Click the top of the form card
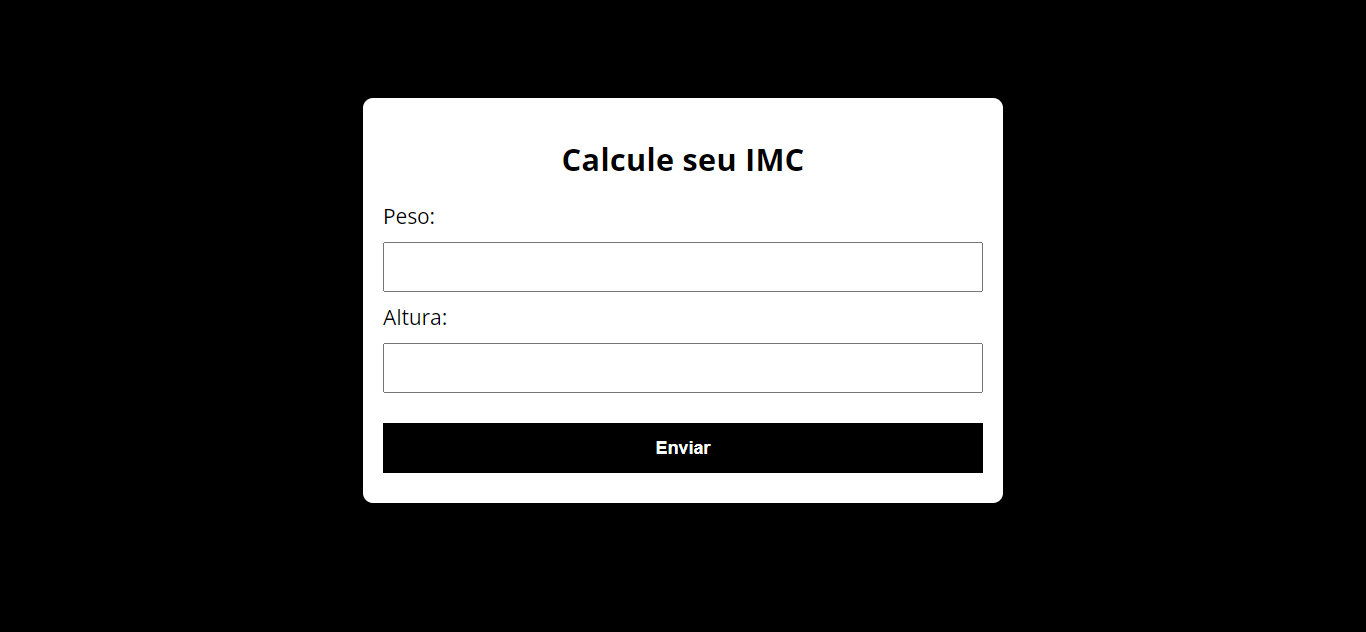Image resolution: width=1366 pixels, height=632 pixels. pyautogui.click(x=683, y=110)
